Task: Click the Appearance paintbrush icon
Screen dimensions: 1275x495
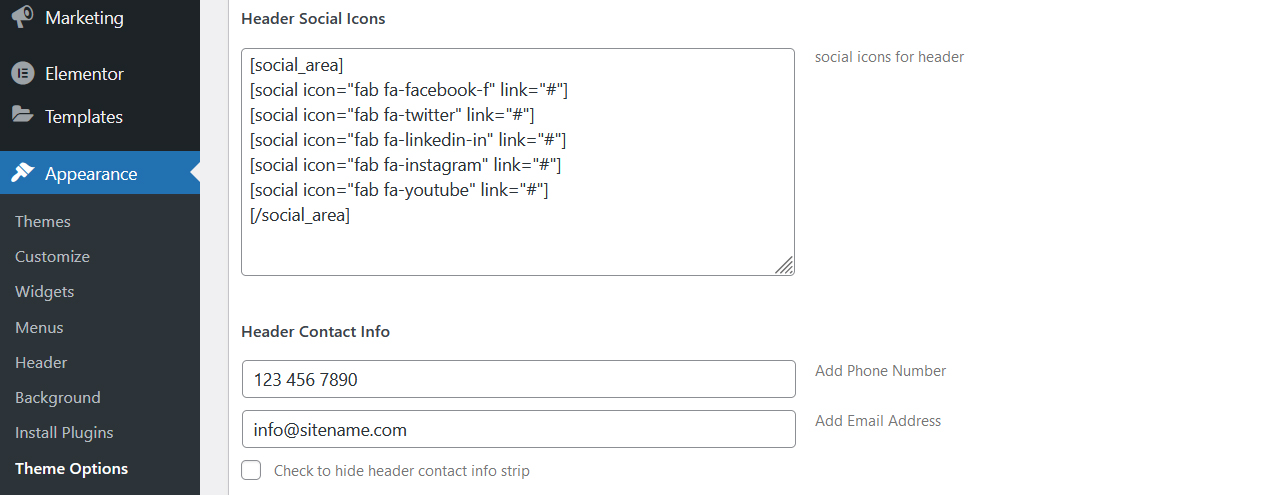Action: click(x=22, y=173)
